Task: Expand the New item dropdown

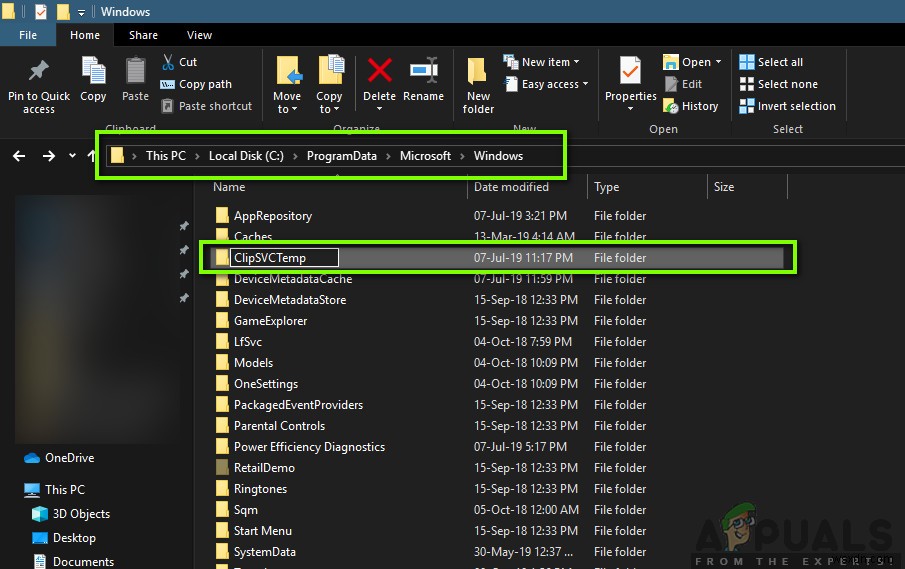Action: point(541,62)
